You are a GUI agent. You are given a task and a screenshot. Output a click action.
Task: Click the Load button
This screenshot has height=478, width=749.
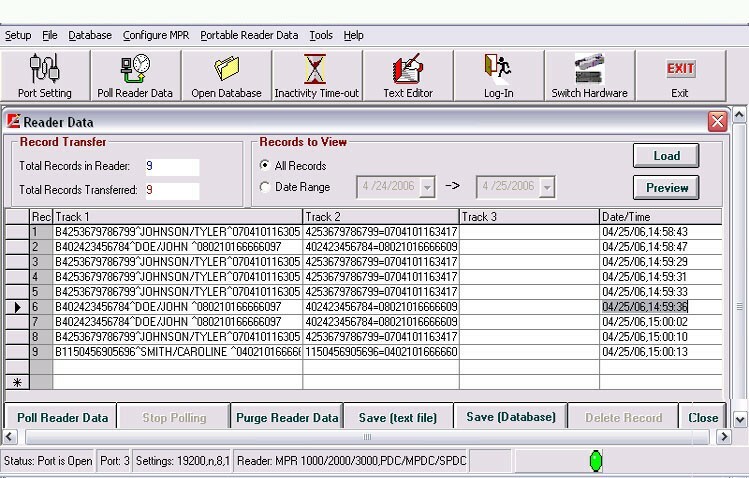point(666,156)
